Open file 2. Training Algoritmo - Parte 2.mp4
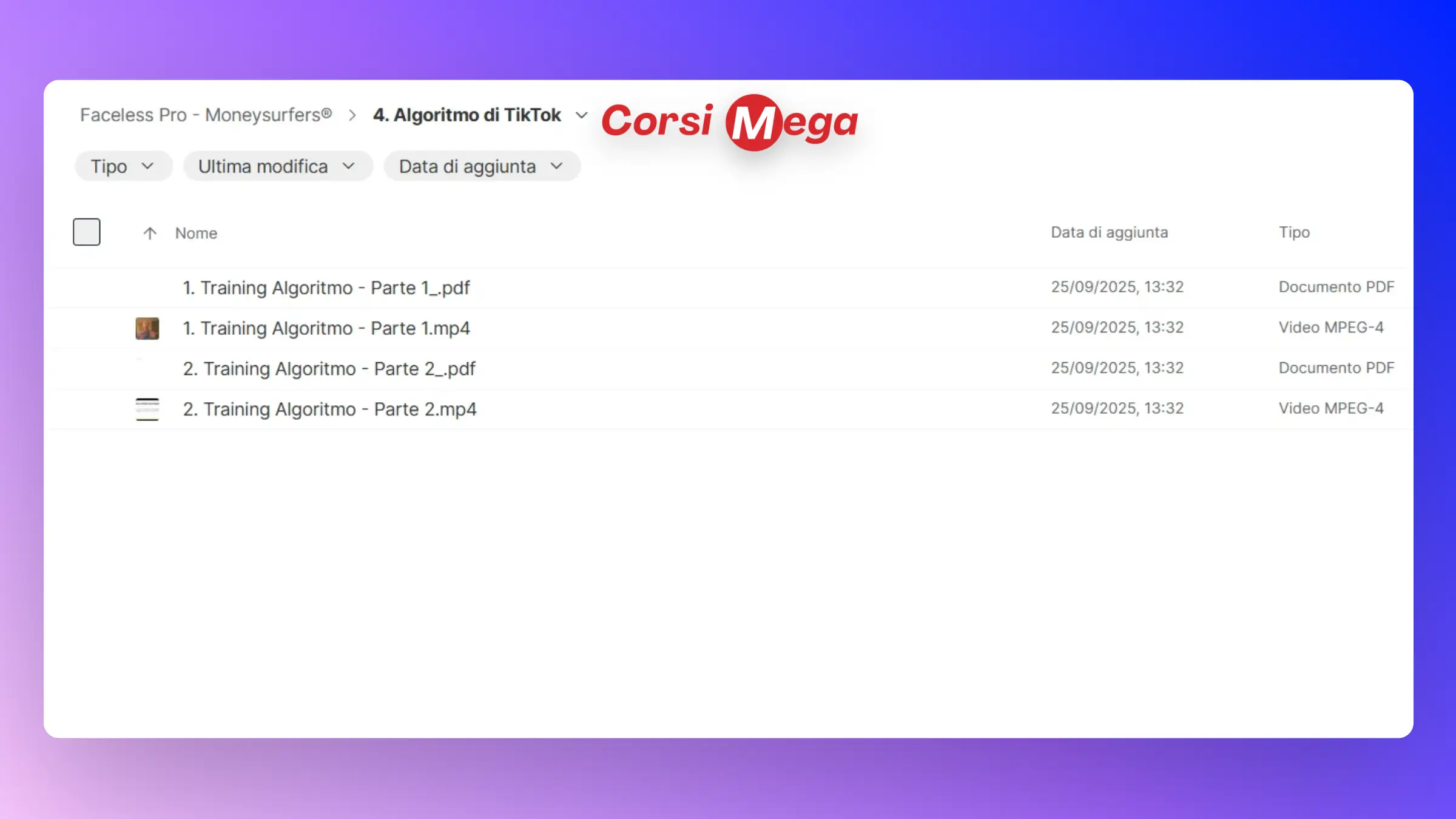 (x=329, y=409)
